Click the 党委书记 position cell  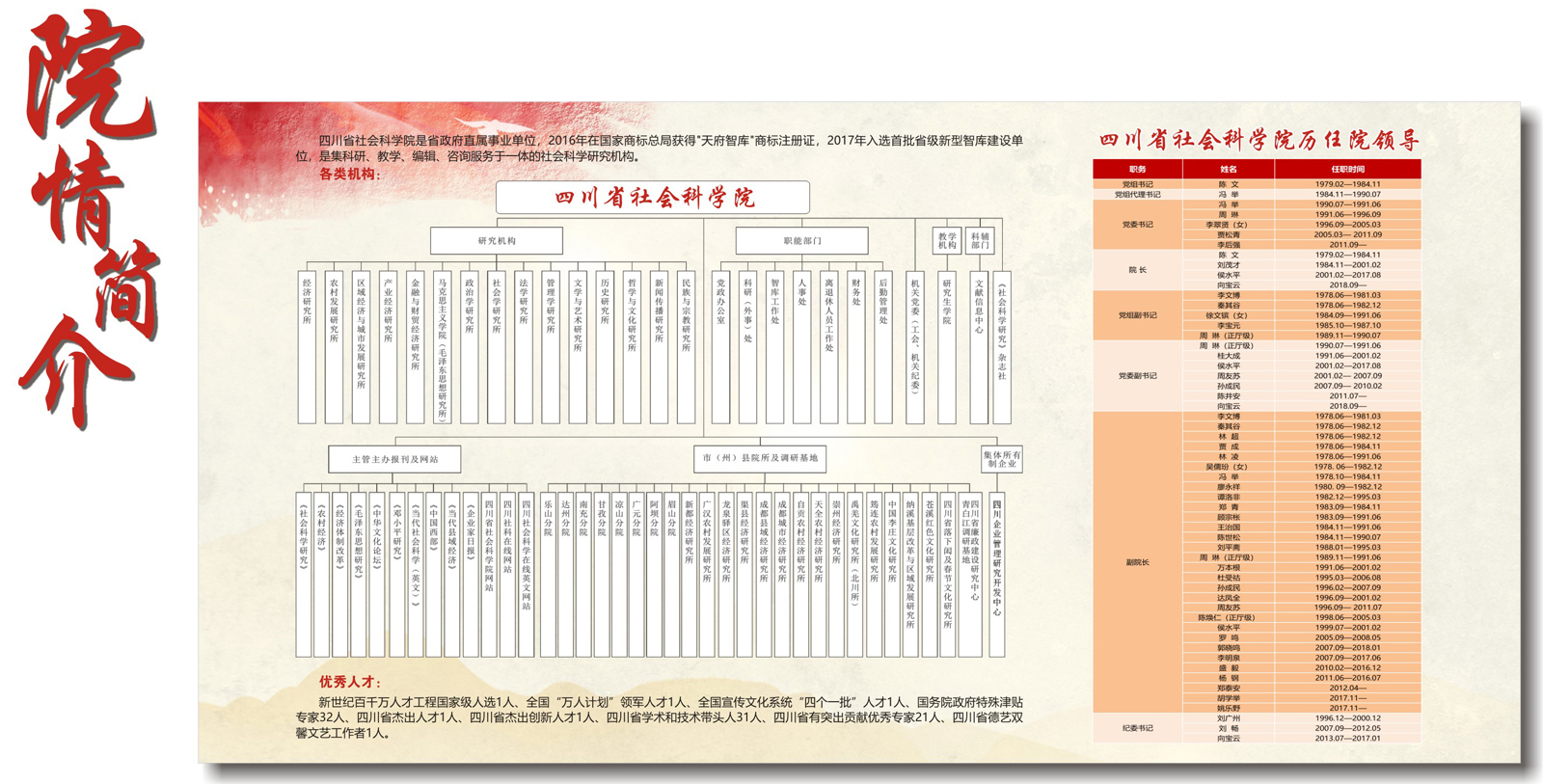coord(1137,225)
